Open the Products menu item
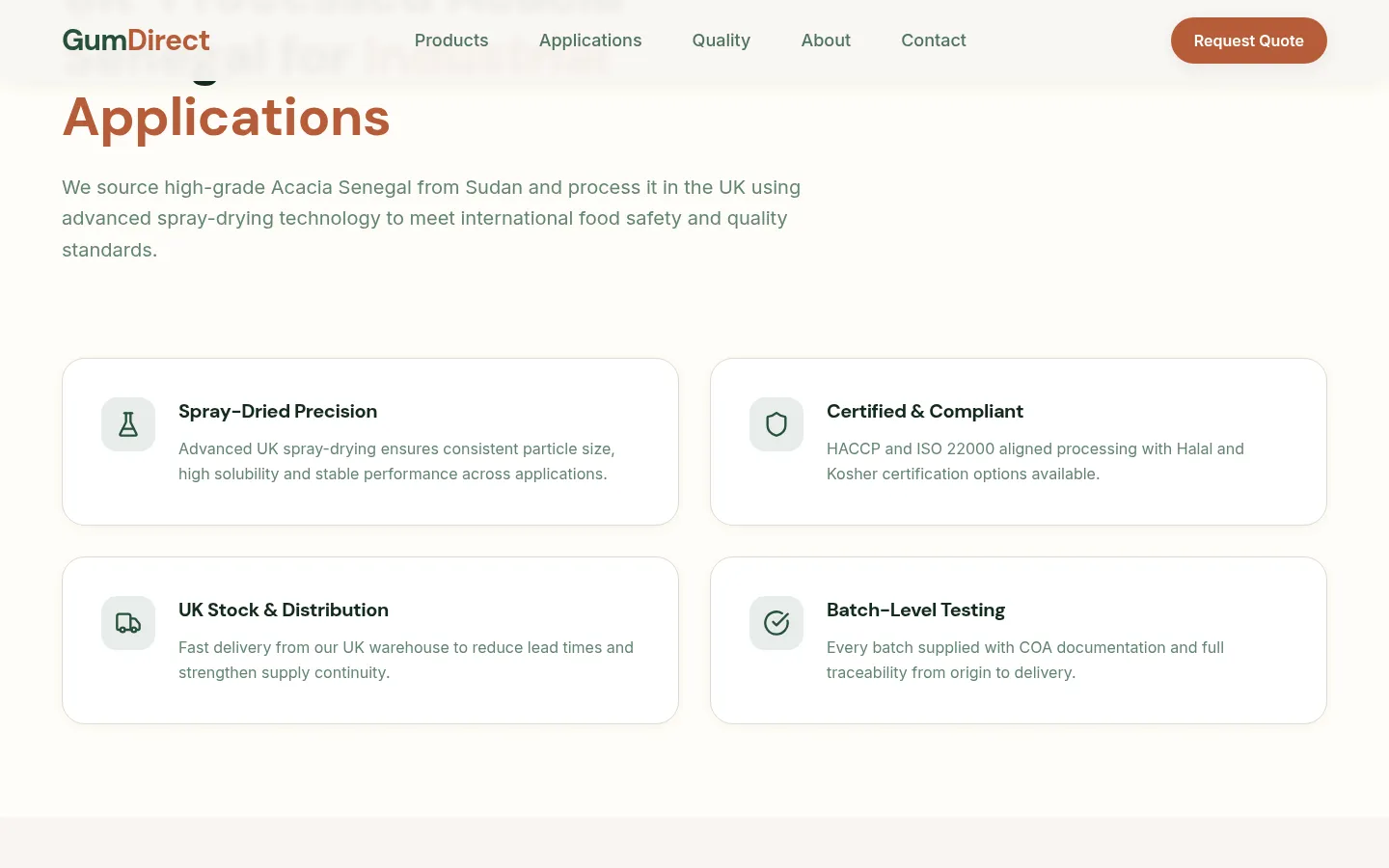1389x868 pixels. pyautogui.click(x=451, y=41)
